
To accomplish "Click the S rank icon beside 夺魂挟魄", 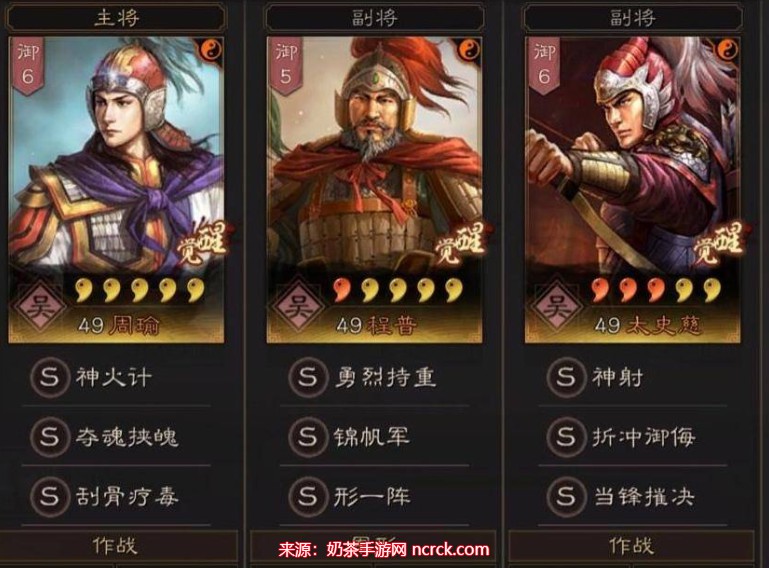I will [x=49, y=437].
